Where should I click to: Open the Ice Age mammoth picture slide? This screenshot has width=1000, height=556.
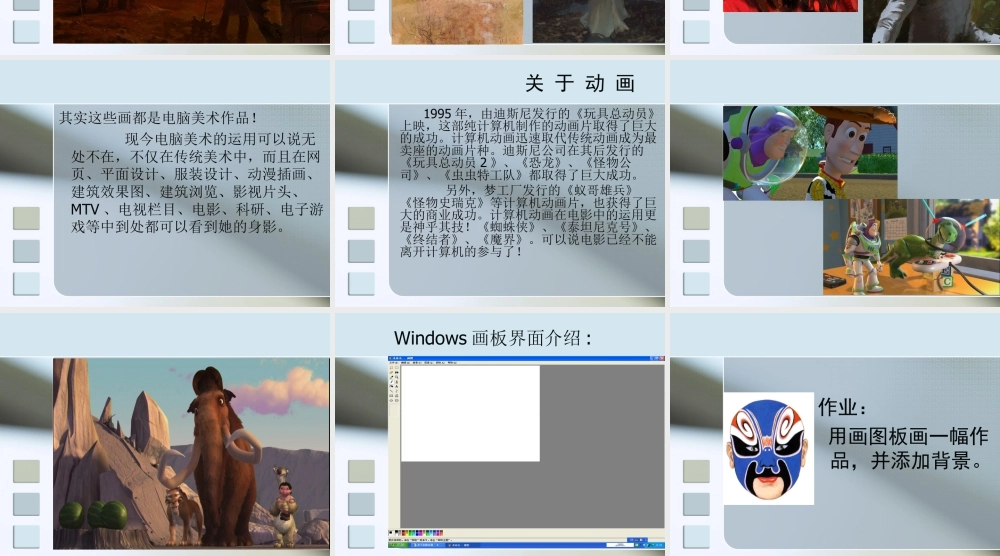[x=191, y=453]
